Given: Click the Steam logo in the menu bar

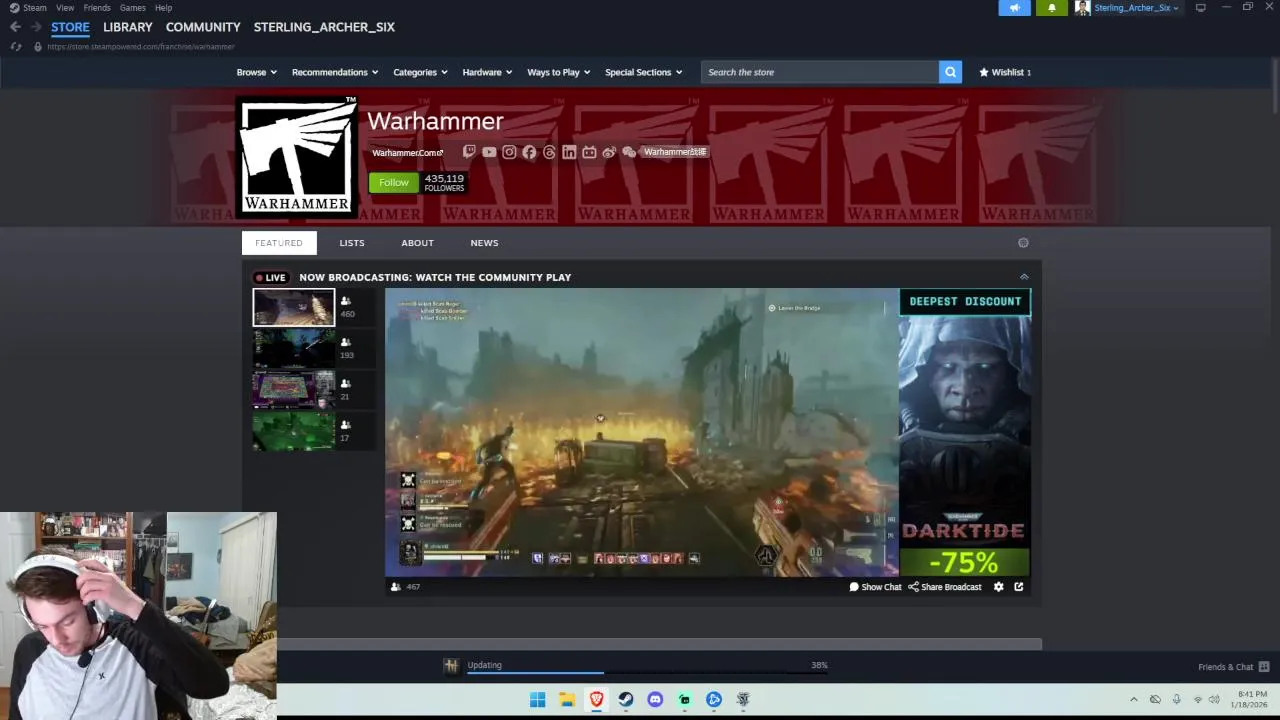Looking at the screenshot, I should coord(14,8).
